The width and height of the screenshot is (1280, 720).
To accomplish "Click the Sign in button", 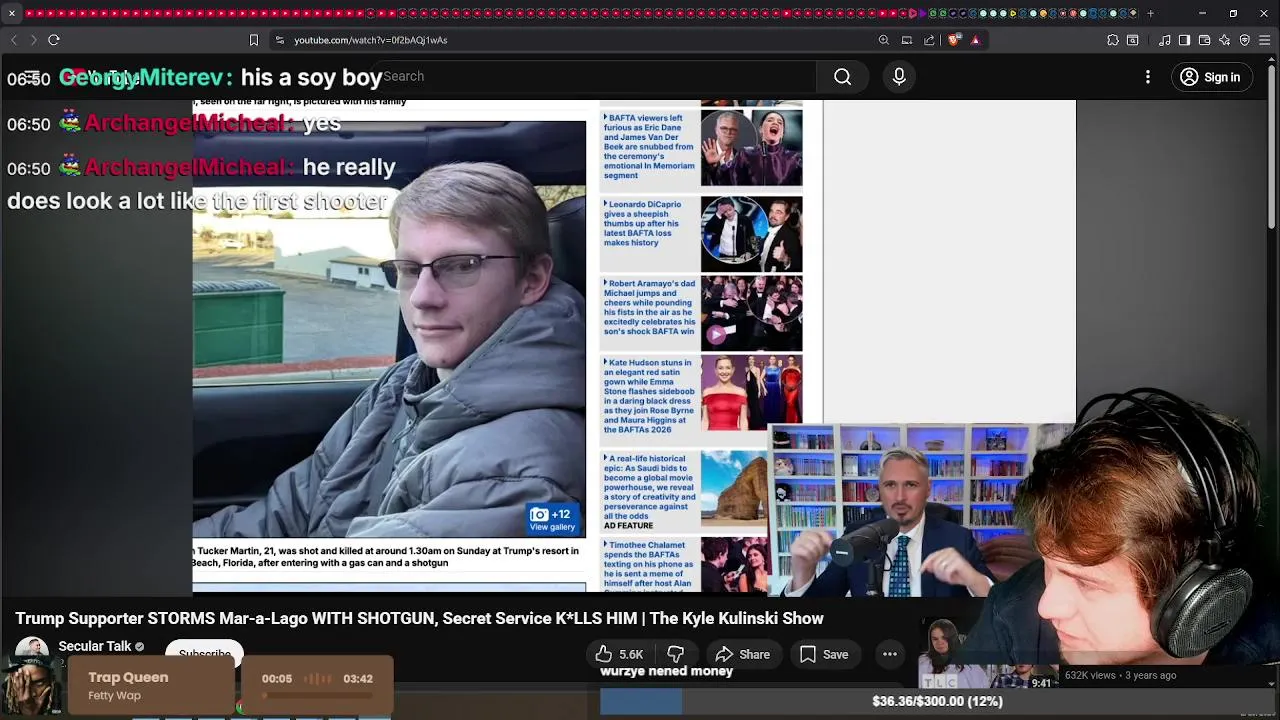I will [x=1210, y=77].
